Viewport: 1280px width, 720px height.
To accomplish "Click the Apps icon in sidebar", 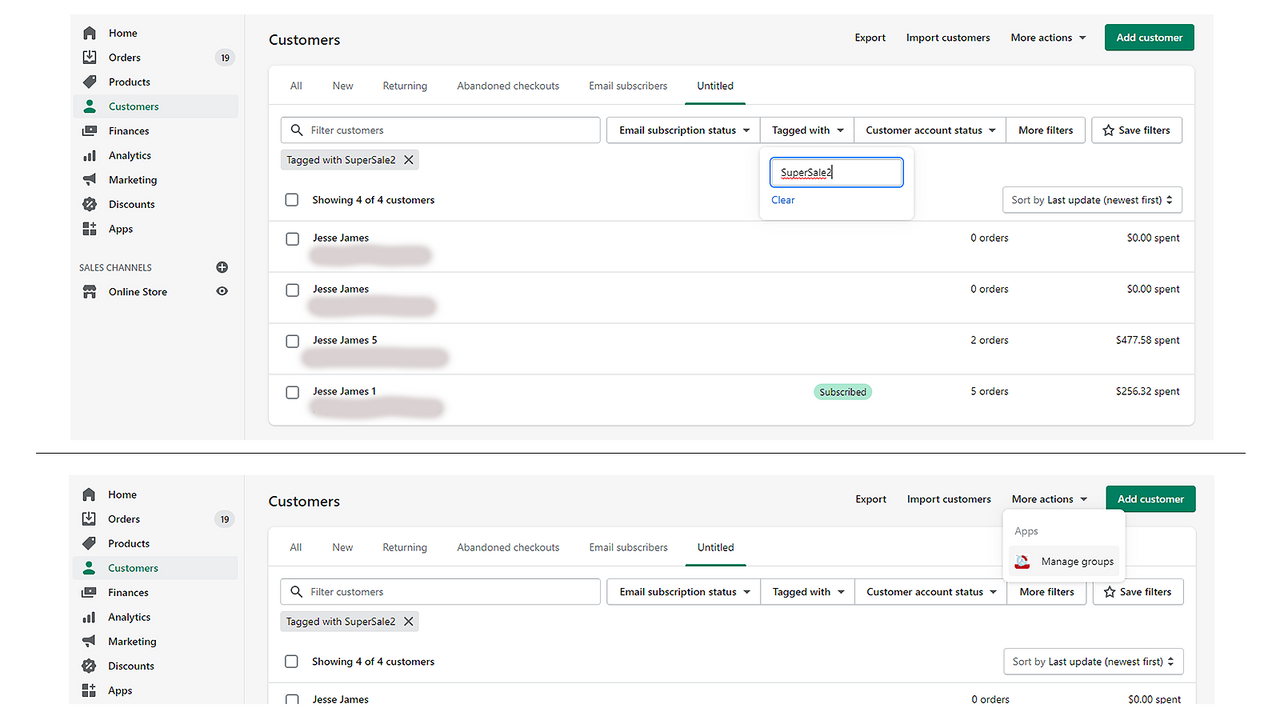I will tap(89, 228).
